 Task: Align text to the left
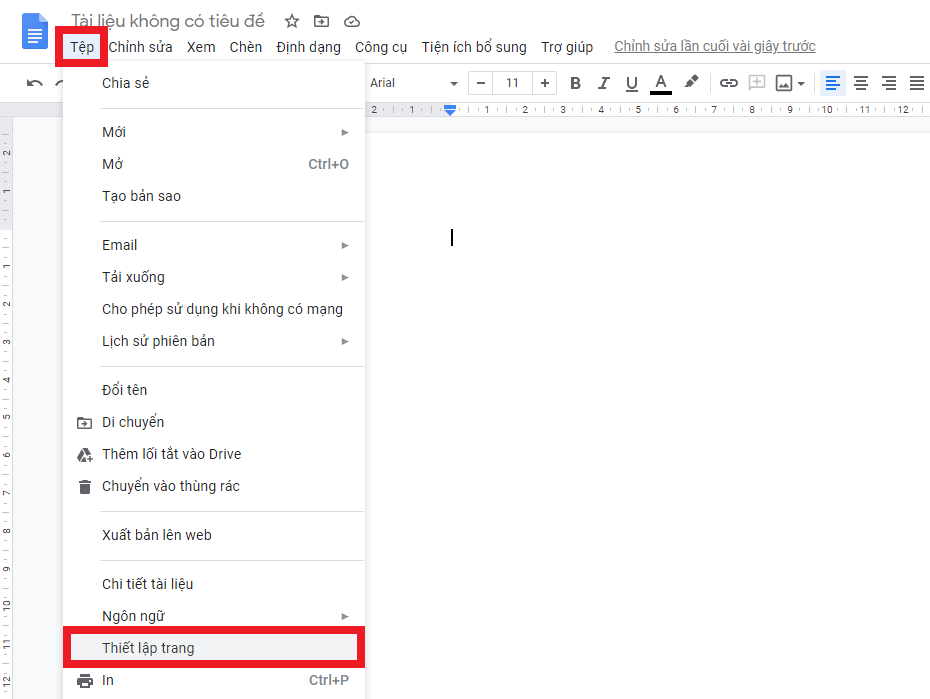click(x=833, y=83)
